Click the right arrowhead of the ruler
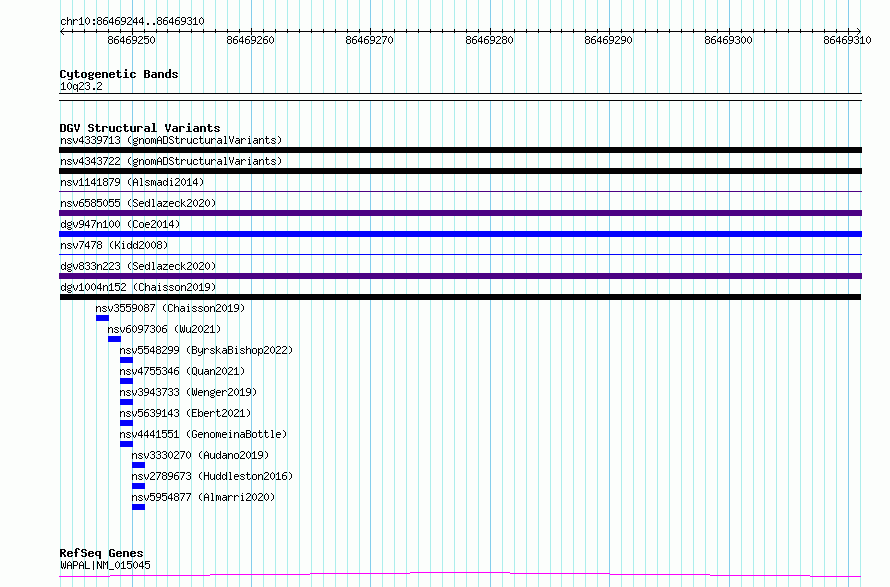Image resolution: width=890 pixels, height=587 pixels. point(859,31)
